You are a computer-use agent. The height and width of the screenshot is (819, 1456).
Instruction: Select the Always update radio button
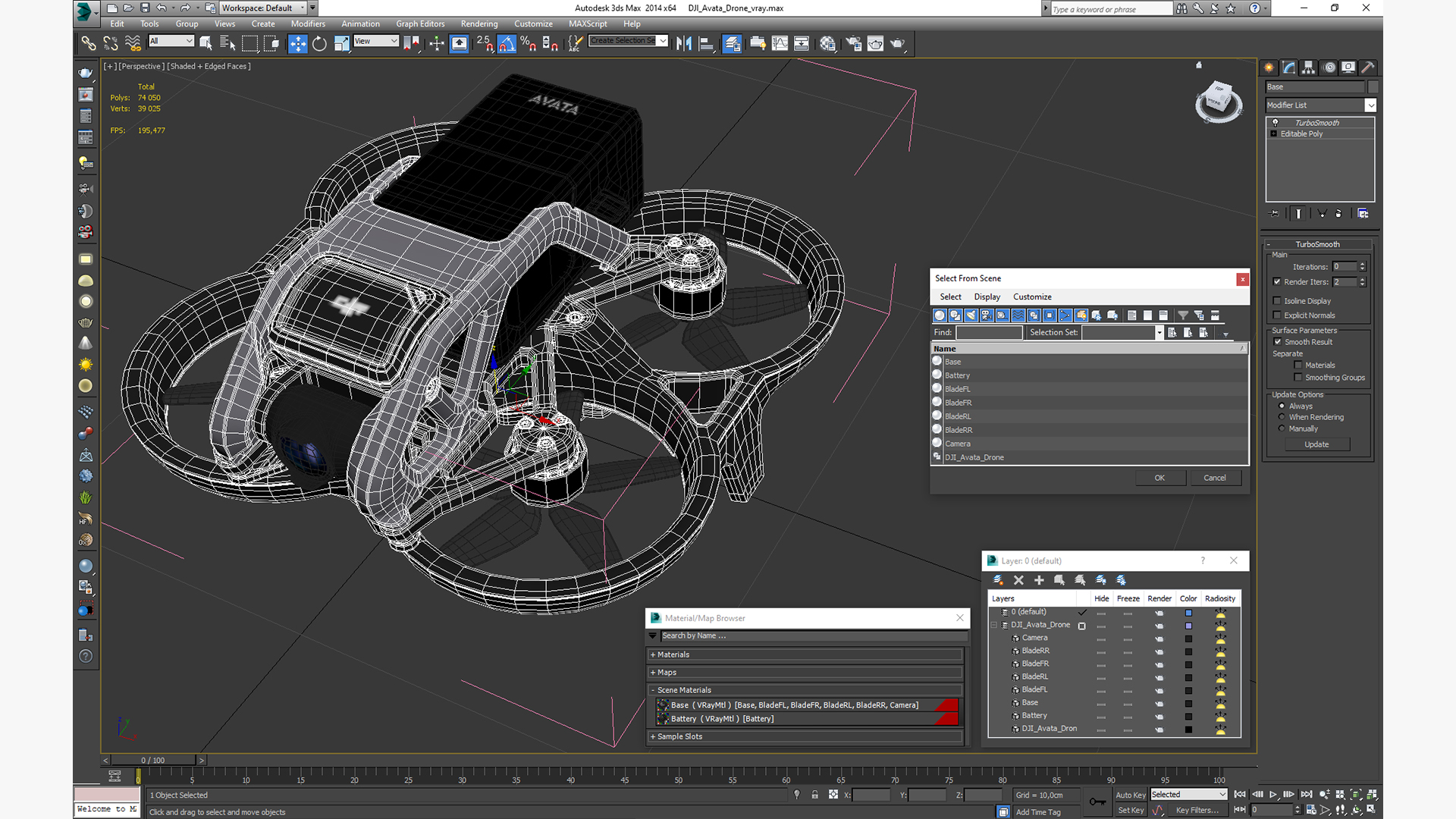coord(1282,406)
